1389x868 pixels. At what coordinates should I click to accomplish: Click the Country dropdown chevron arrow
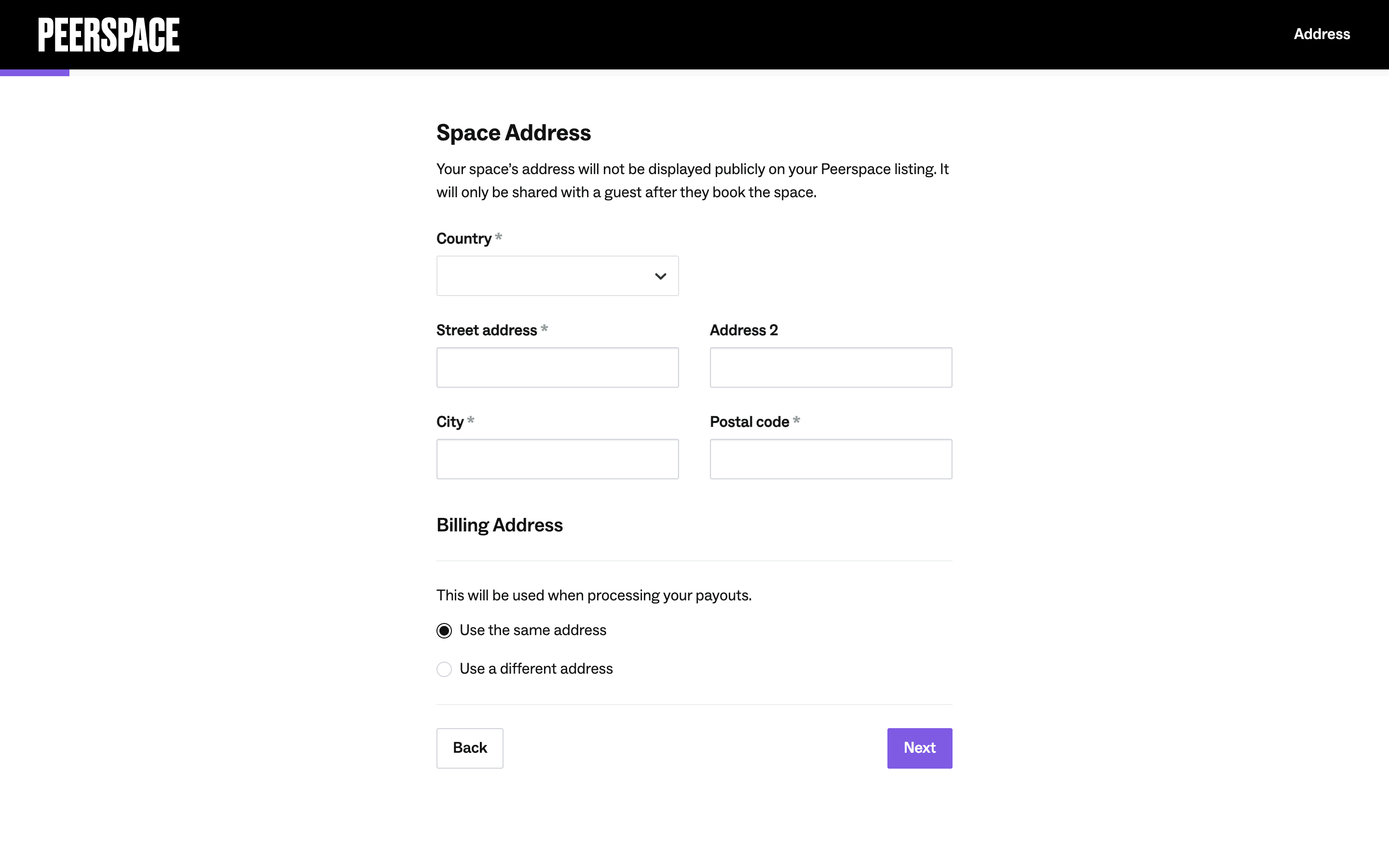(660, 276)
